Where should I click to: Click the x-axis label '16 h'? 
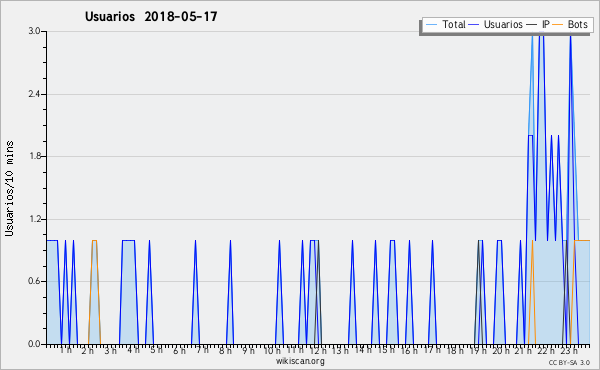(x=409, y=350)
